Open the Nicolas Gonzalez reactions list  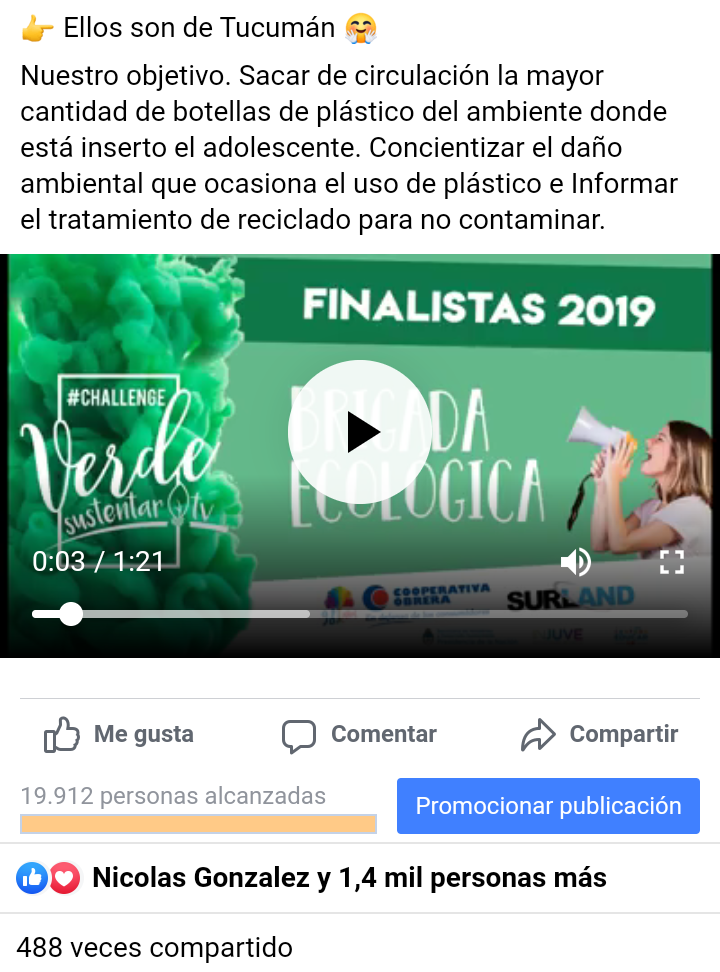pos(349,878)
